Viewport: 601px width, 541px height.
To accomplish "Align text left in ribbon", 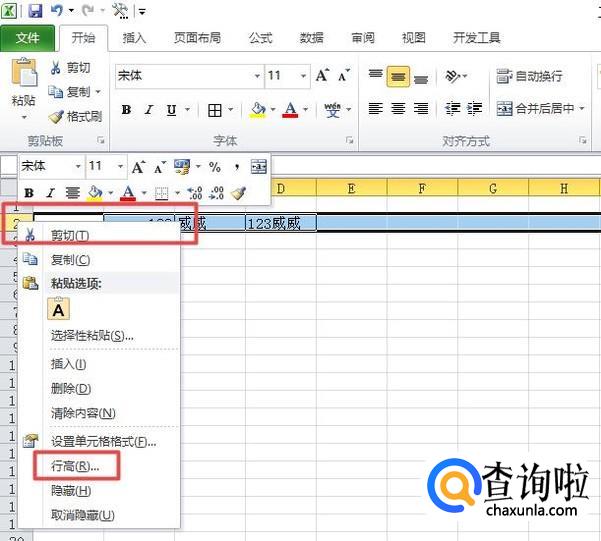I will (375, 109).
